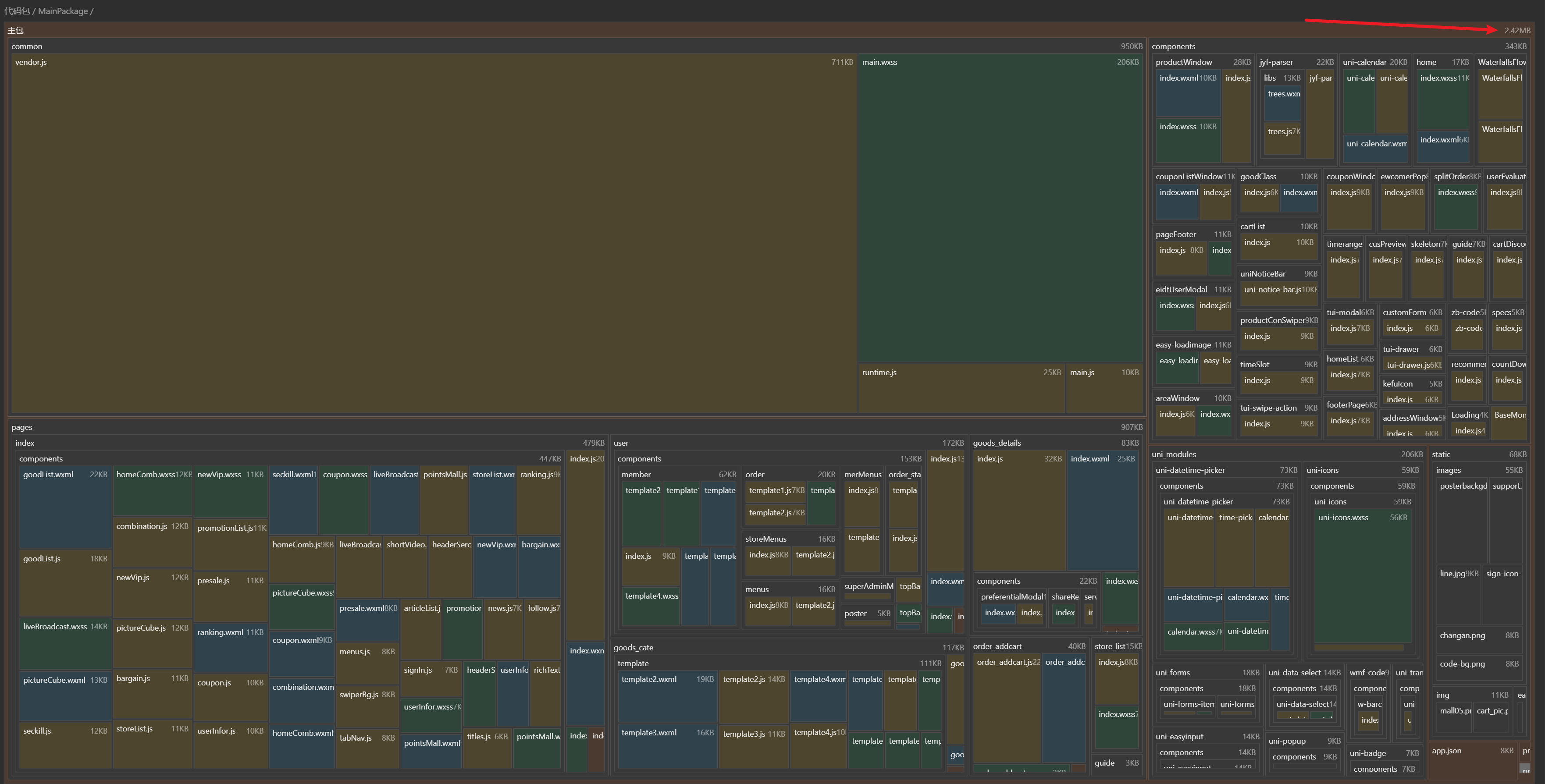The image size is (1545, 784).
Task: Select the uni-forms 18KB group
Action: pos(1207,673)
